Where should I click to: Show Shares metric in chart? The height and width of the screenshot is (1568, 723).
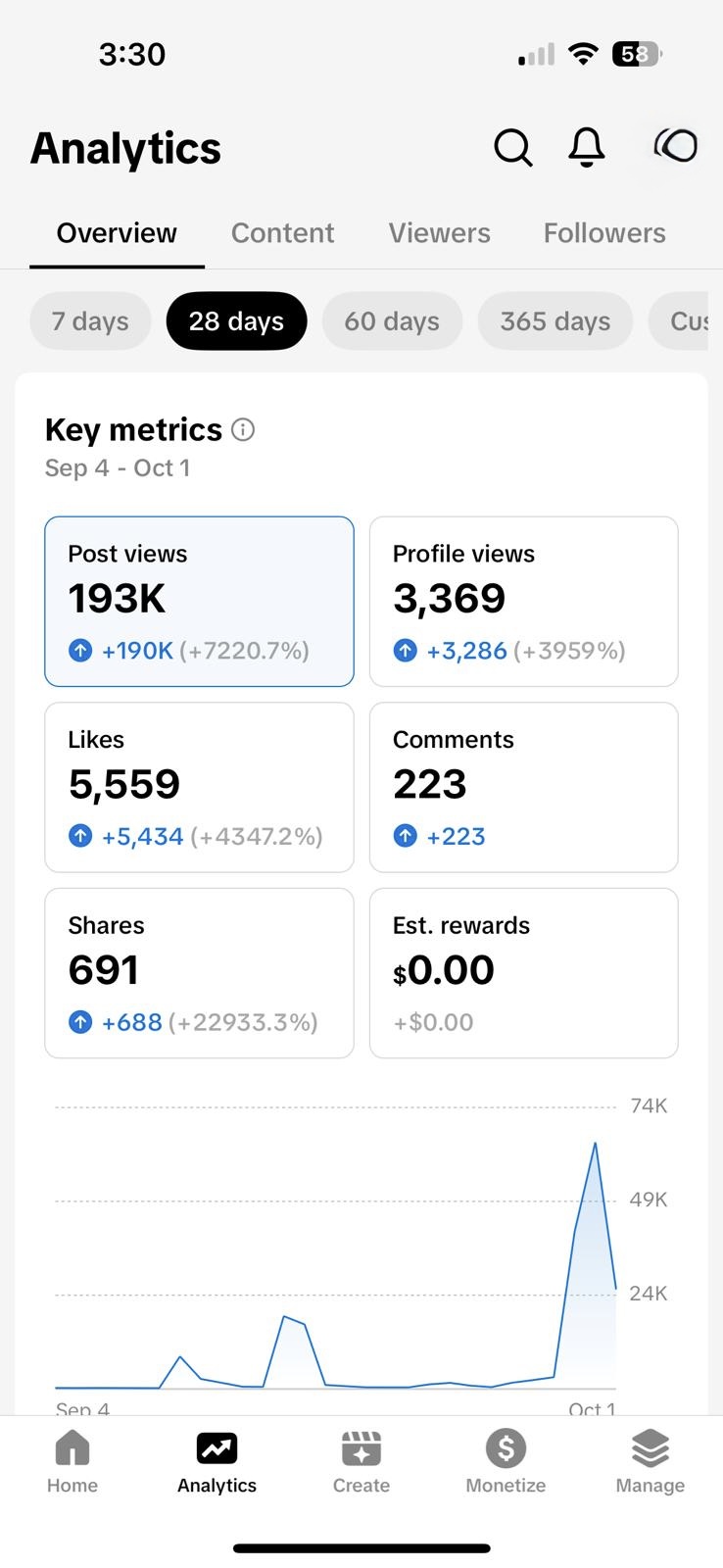pos(199,972)
